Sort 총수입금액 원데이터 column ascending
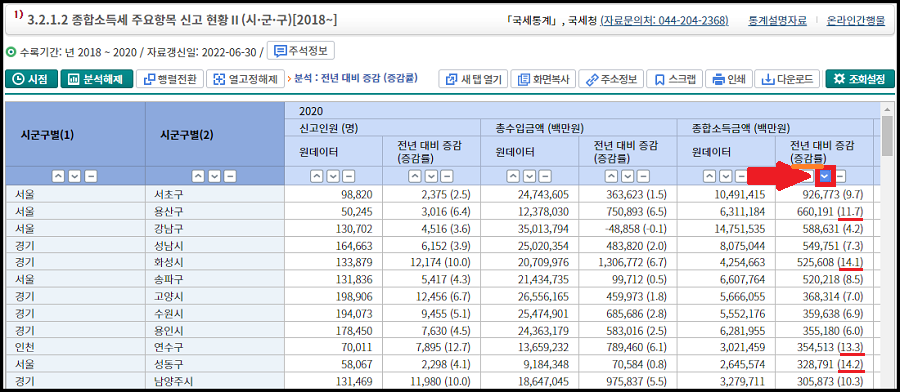 point(513,176)
